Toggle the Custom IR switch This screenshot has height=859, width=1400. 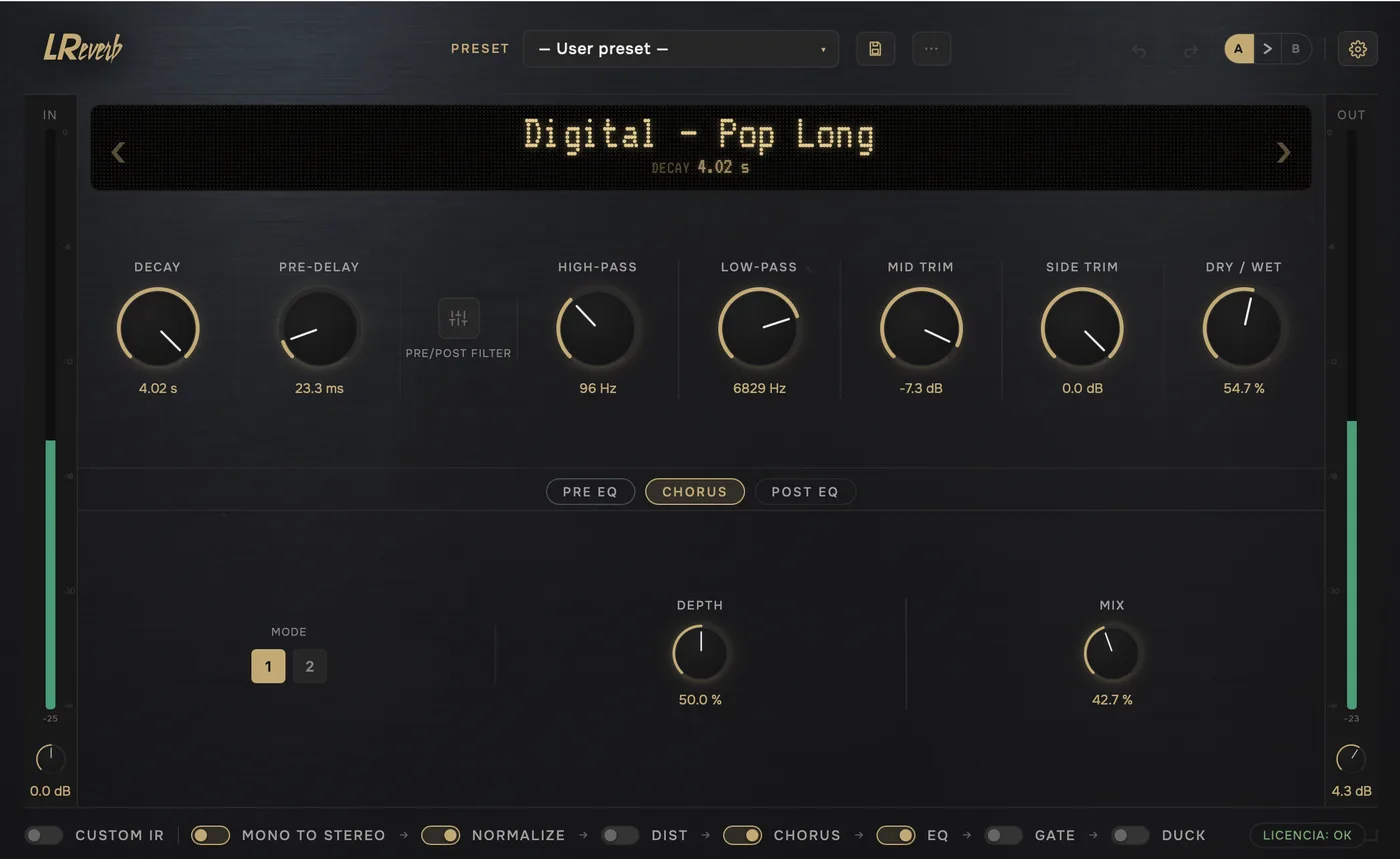(43, 835)
